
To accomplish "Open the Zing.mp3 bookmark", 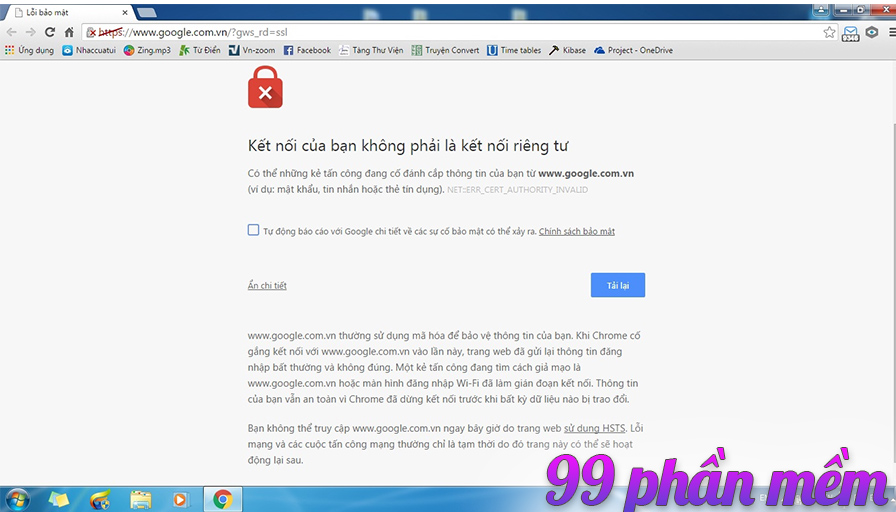I will pyautogui.click(x=148, y=50).
